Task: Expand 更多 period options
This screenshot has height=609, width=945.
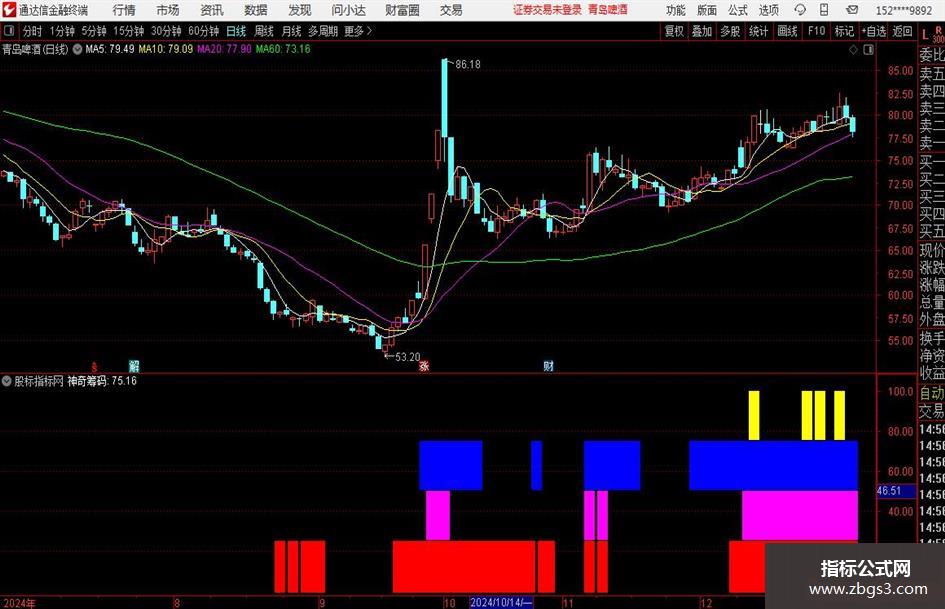Action: (358, 31)
